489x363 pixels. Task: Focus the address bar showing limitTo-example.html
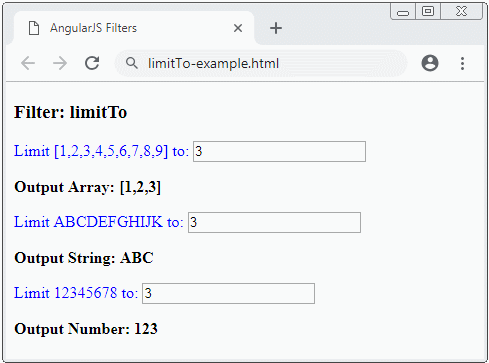(x=261, y=63)
